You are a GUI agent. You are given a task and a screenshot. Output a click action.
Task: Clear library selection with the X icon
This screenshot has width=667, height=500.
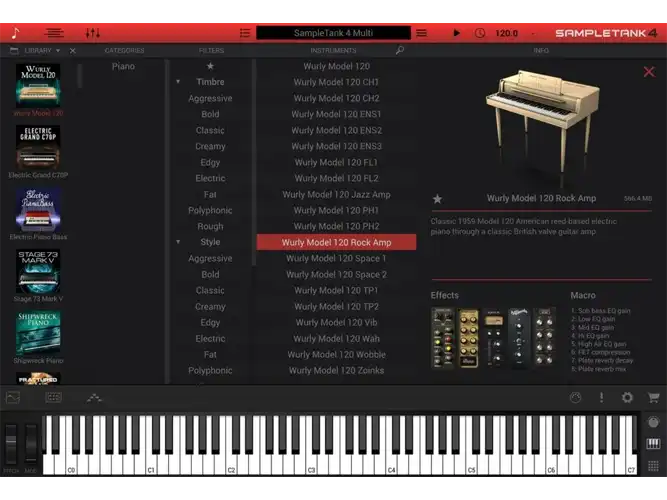click(73, 51)
